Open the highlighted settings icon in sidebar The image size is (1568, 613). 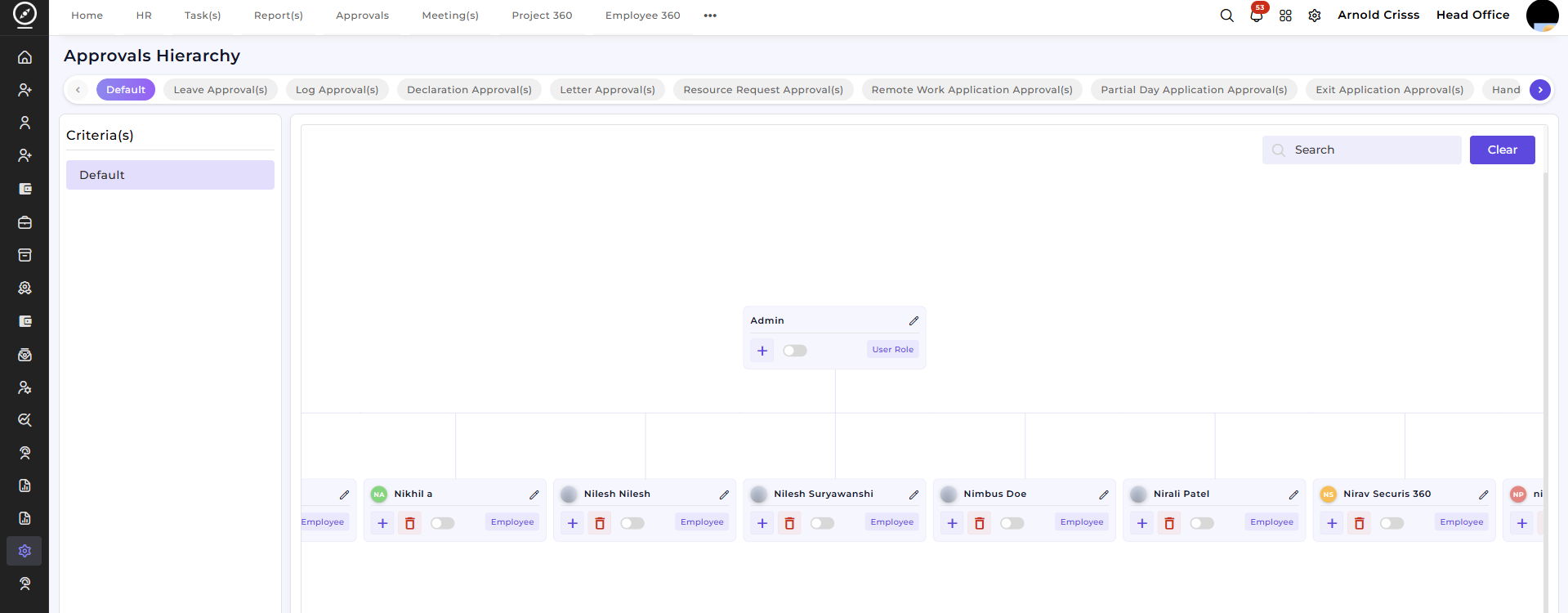pos(25,551)
